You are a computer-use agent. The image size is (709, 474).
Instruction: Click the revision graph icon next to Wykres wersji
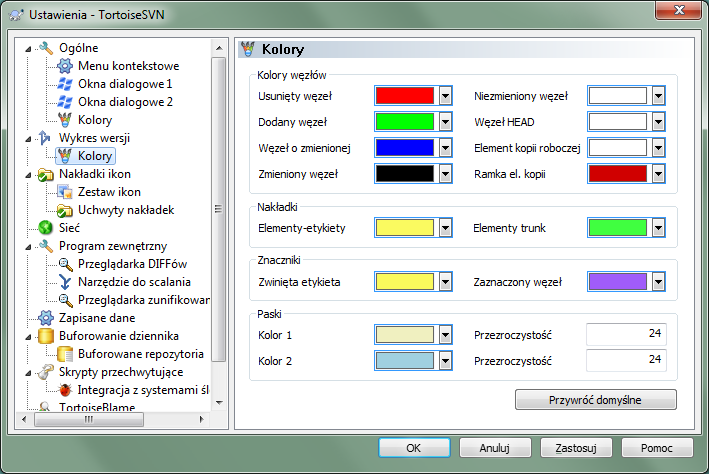click(46, 137)
